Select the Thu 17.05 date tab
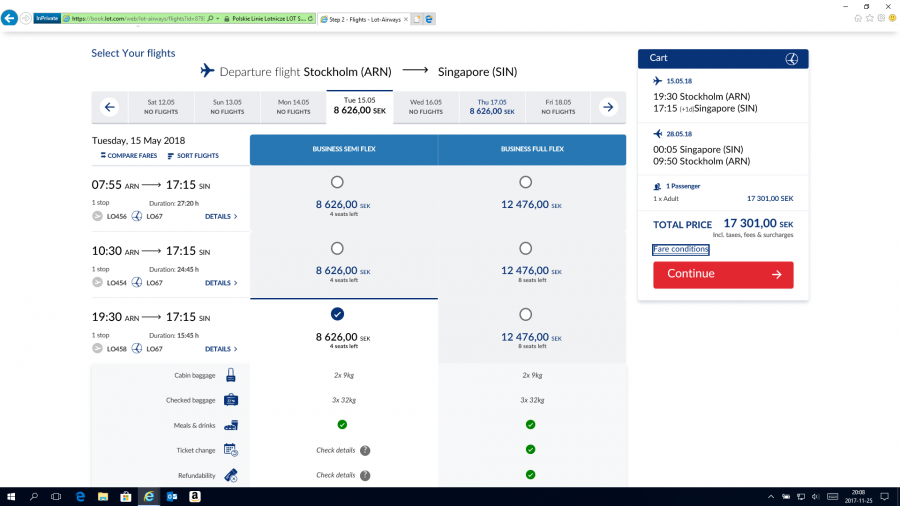This screenshot has height=506, width=900. [x=492, y=107]
